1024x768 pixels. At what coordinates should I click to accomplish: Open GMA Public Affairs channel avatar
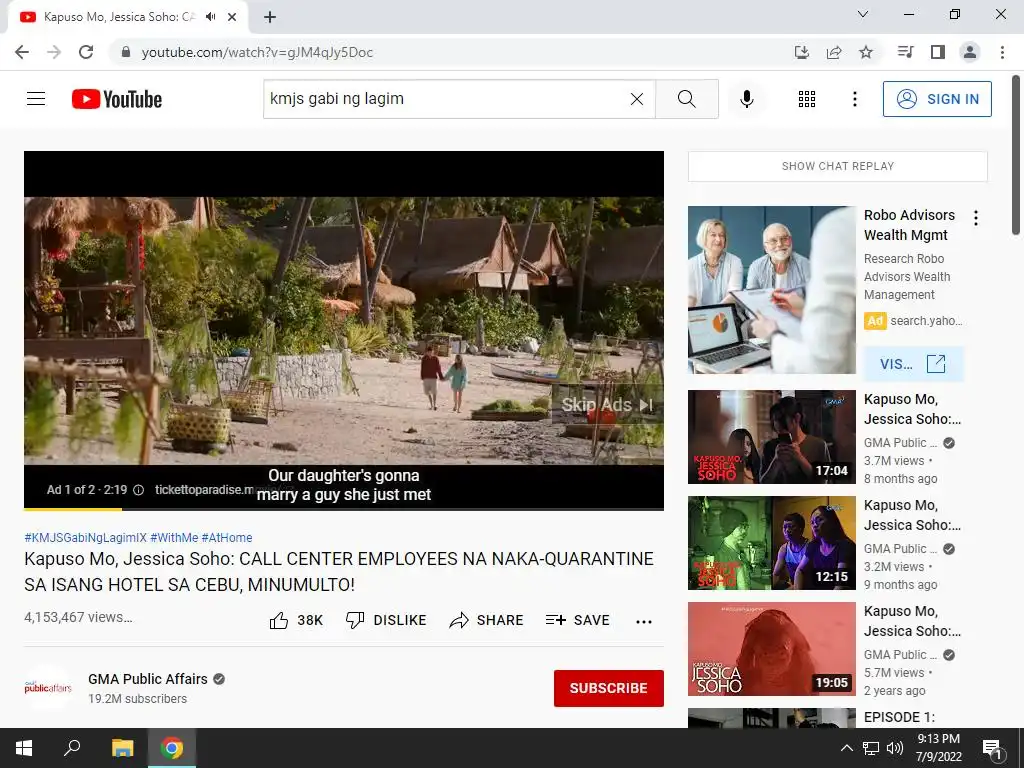tap(48, 688)
